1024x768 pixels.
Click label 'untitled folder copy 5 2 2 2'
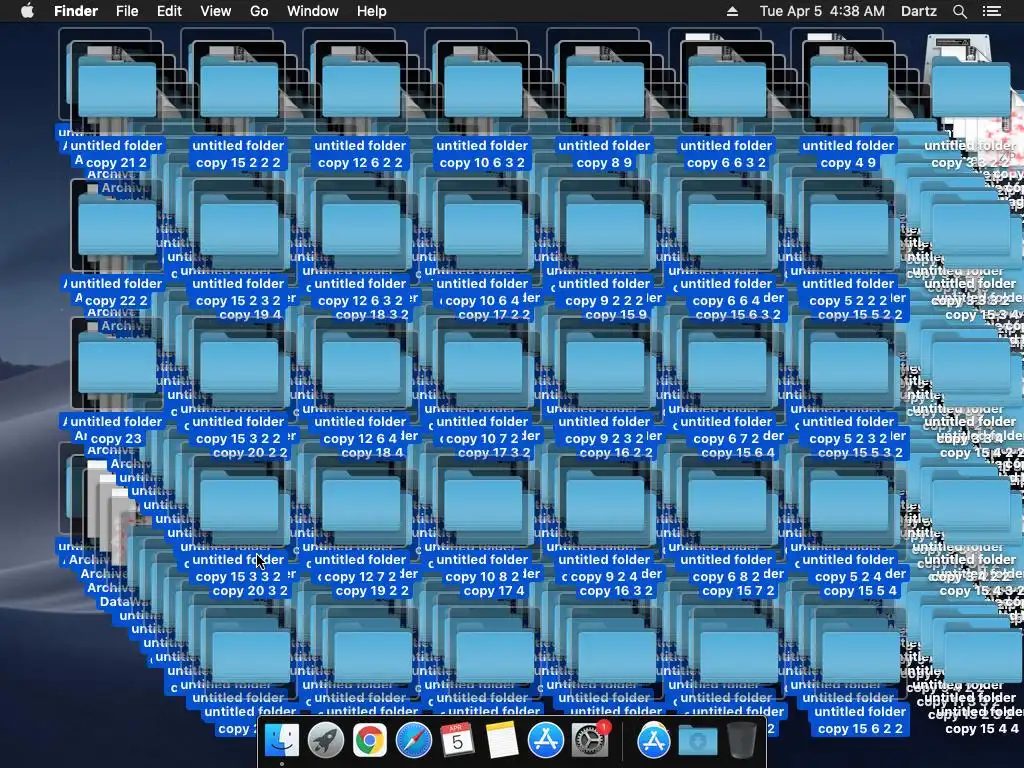(848, 292)
